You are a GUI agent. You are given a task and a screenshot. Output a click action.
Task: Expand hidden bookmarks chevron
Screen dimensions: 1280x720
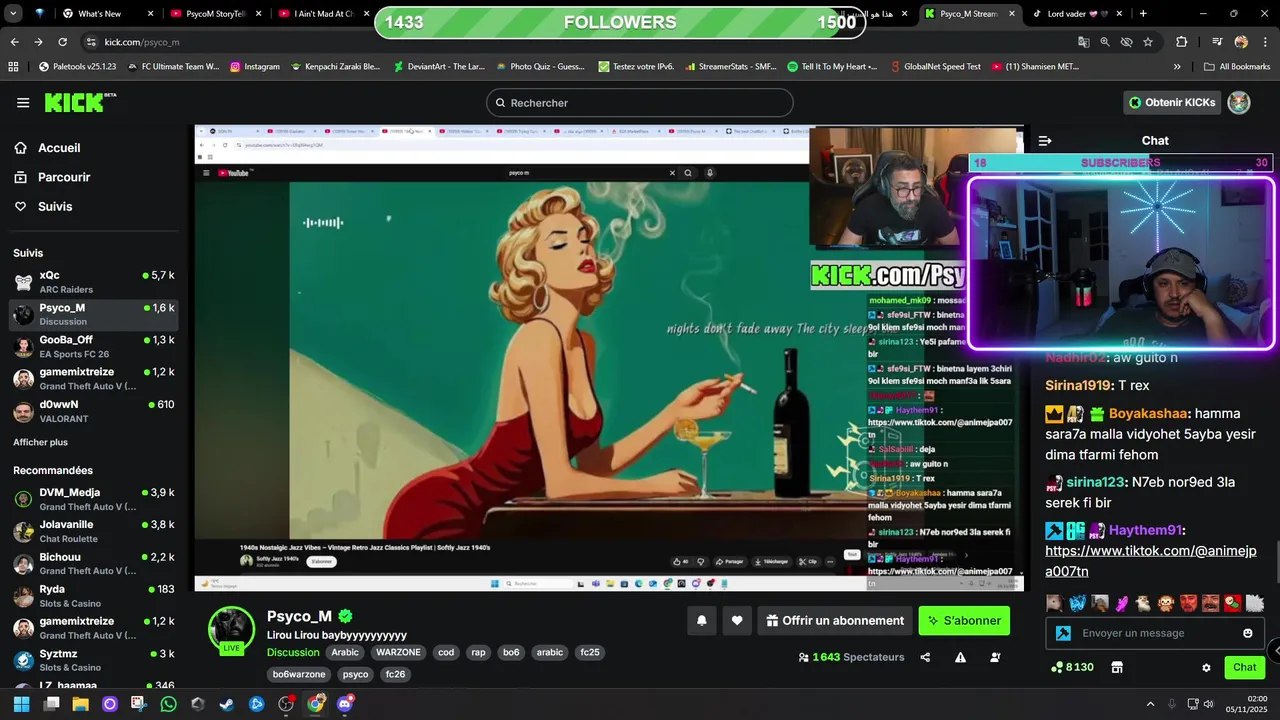point(1177,67)
